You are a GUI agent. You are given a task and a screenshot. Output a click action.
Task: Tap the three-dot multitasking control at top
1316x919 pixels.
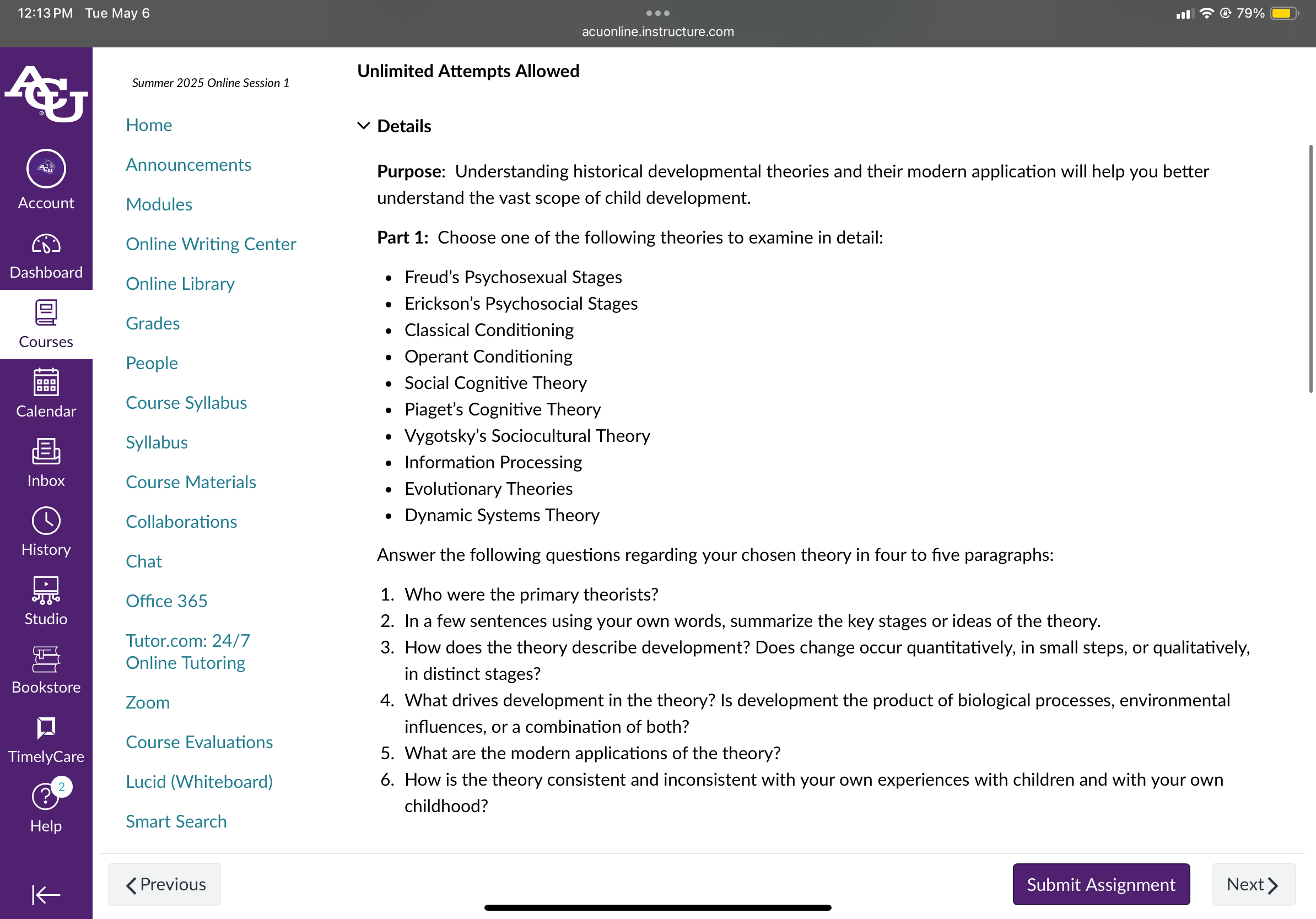coord(657,13)
